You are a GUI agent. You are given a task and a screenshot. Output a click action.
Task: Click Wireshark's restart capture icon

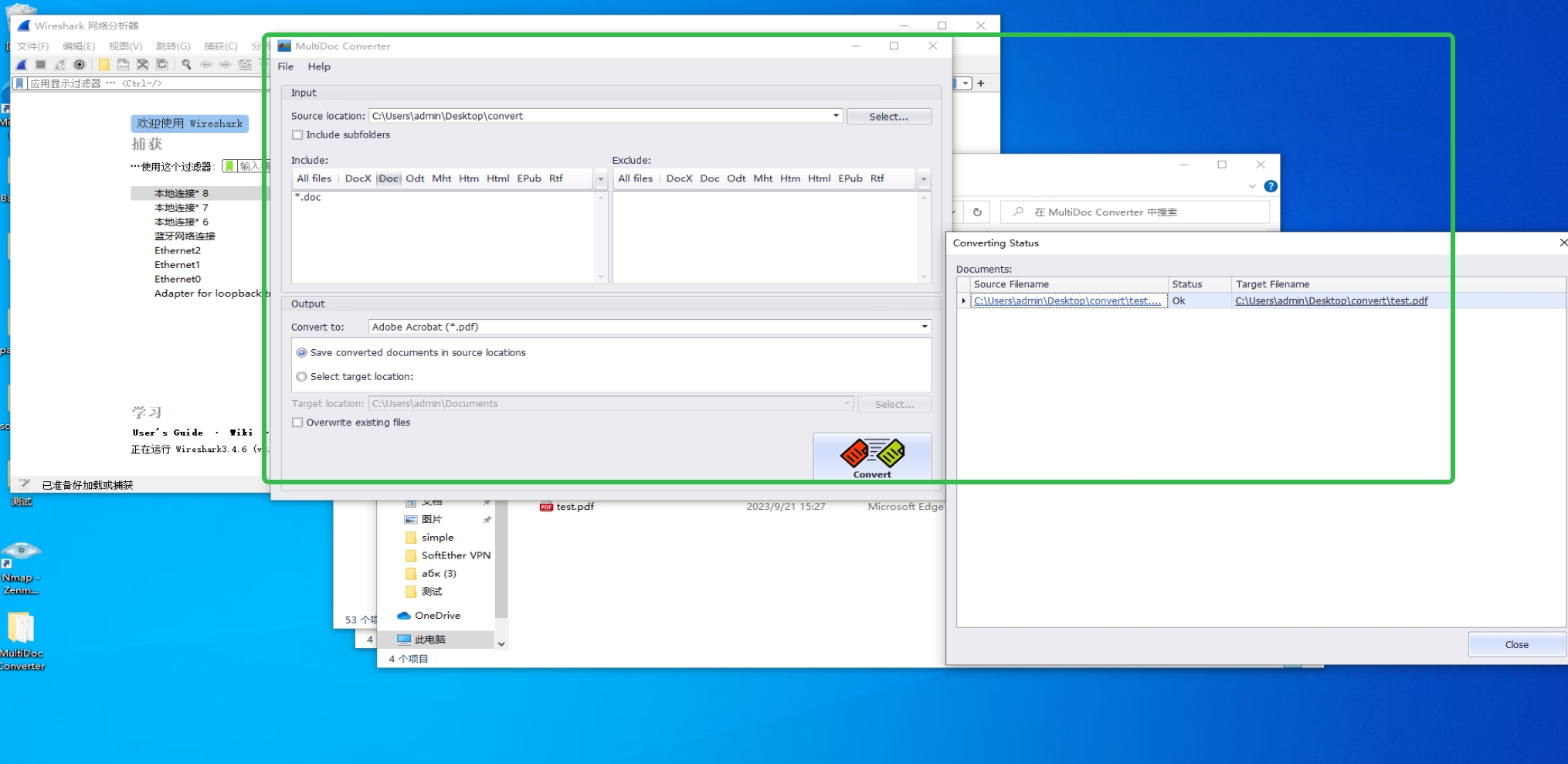(60, 65)
